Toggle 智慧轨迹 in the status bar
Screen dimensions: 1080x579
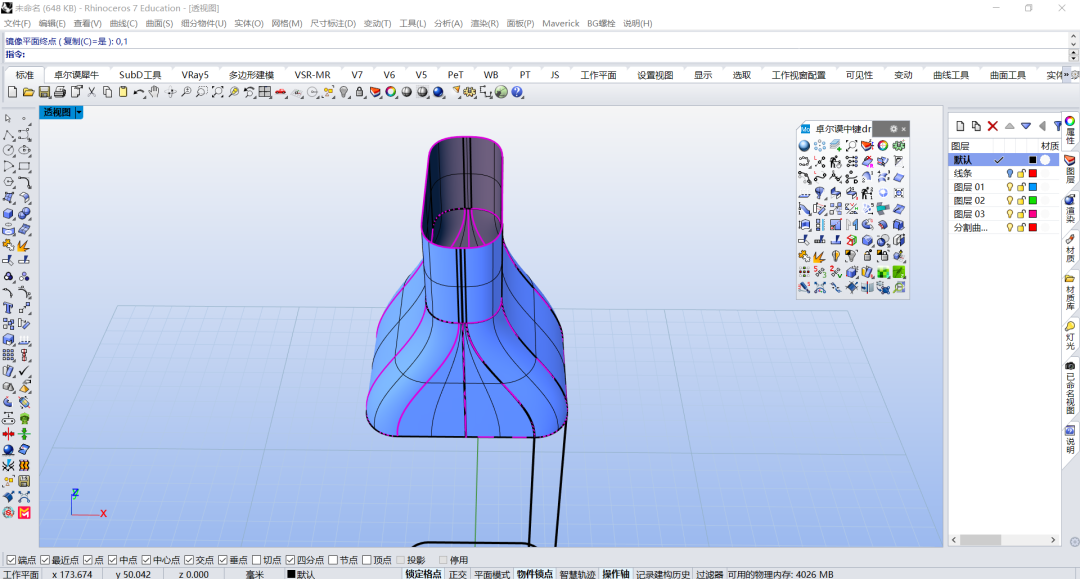[x=577, y=574]
